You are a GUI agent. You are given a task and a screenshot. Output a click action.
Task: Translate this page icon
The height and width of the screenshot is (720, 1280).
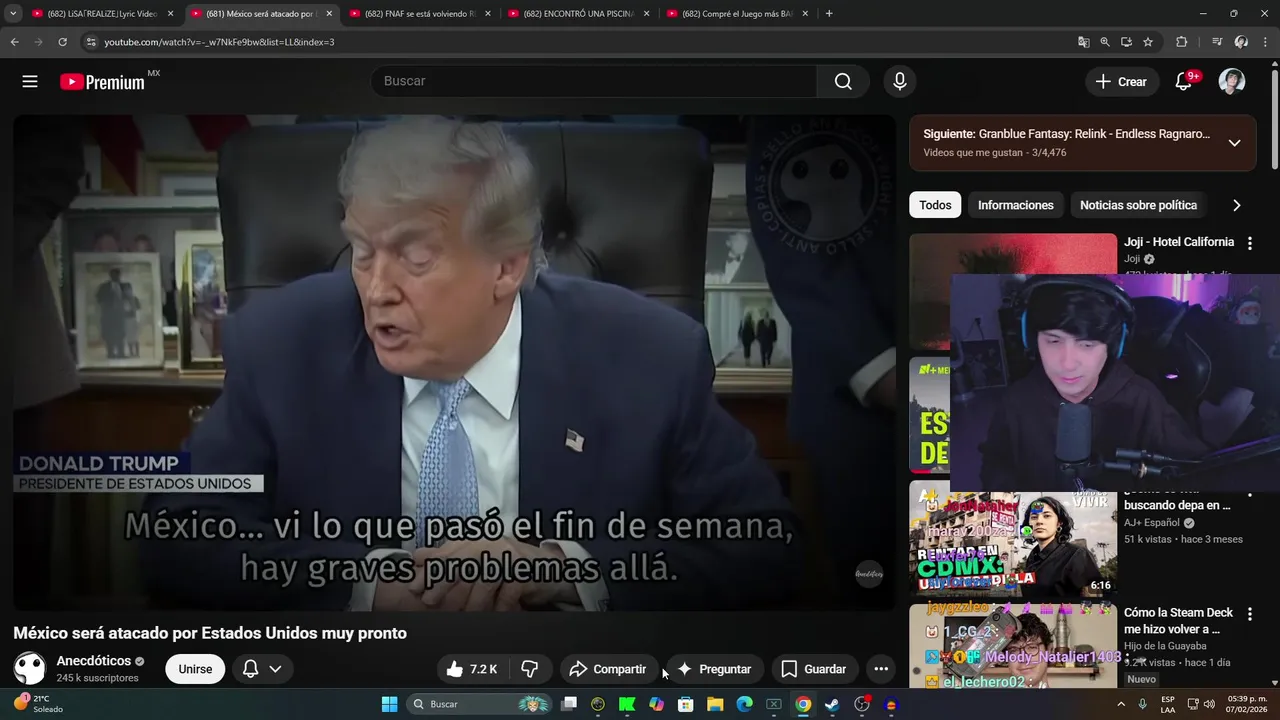click(x=1083, y=42)
